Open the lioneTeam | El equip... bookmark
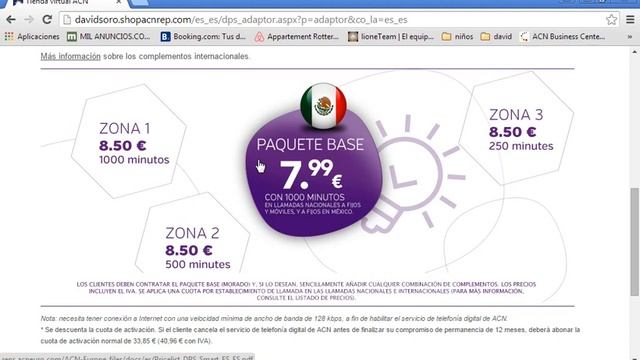 (x=391, y=37)
